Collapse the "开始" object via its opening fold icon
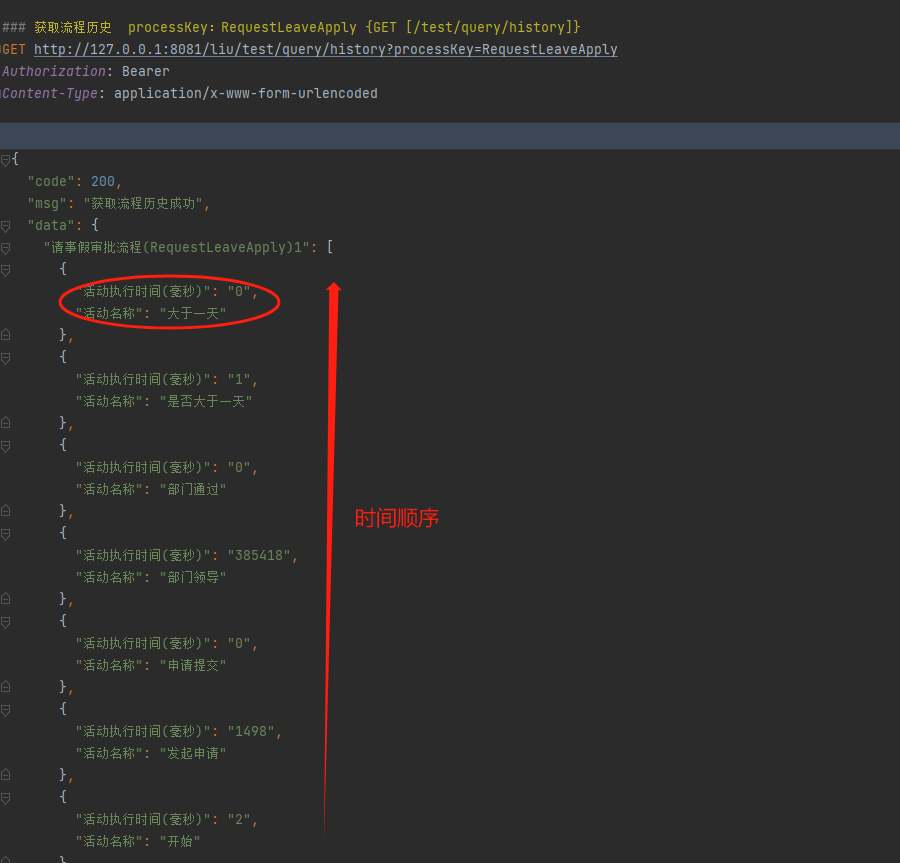The height and width of the screenshot is (863, 900). pyautogui.click(x=6, y=798)
